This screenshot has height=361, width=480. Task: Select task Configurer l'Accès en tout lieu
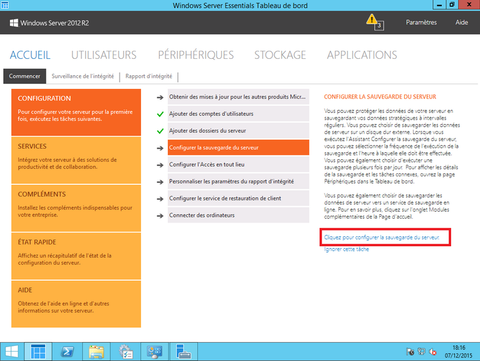pyautogui.click(x=238, y=165)
